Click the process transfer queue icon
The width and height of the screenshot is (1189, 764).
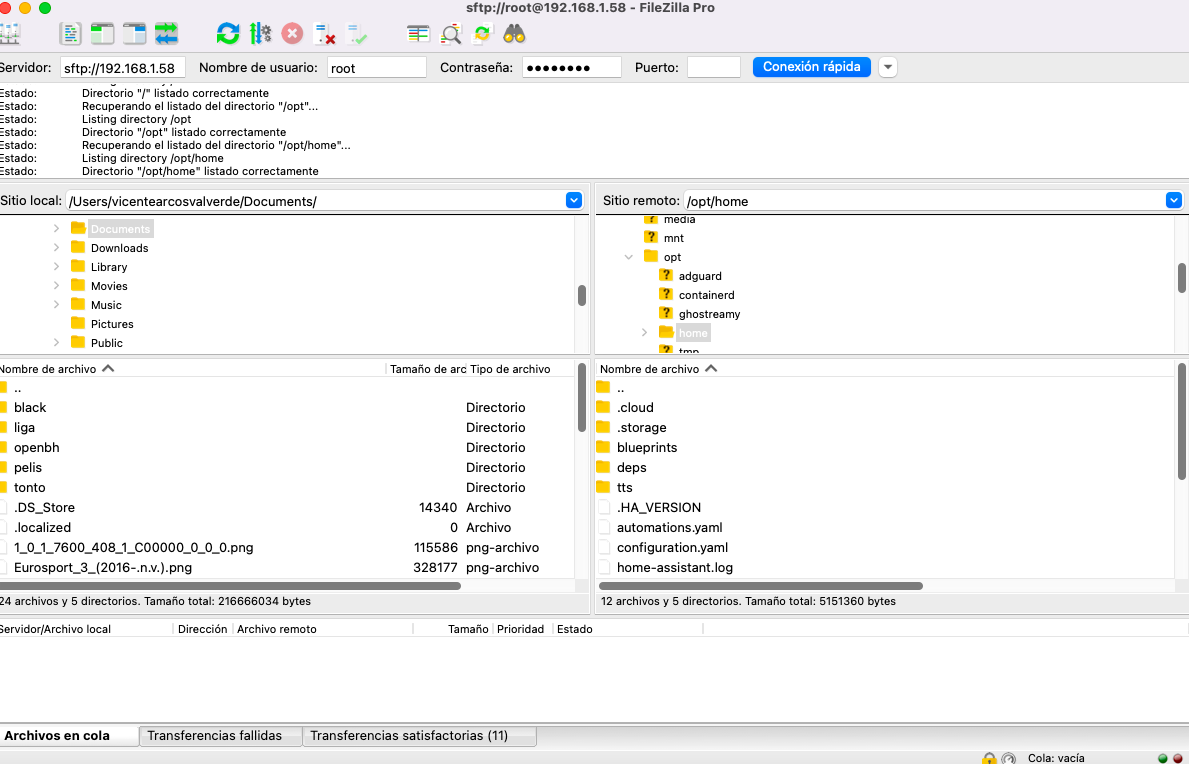click(x=260, y=34)
